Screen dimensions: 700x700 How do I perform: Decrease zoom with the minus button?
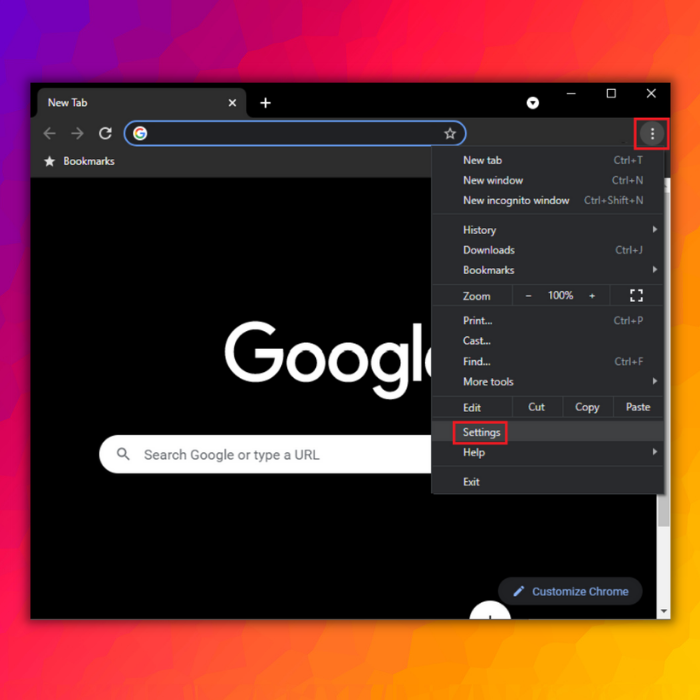coord(528,296)
